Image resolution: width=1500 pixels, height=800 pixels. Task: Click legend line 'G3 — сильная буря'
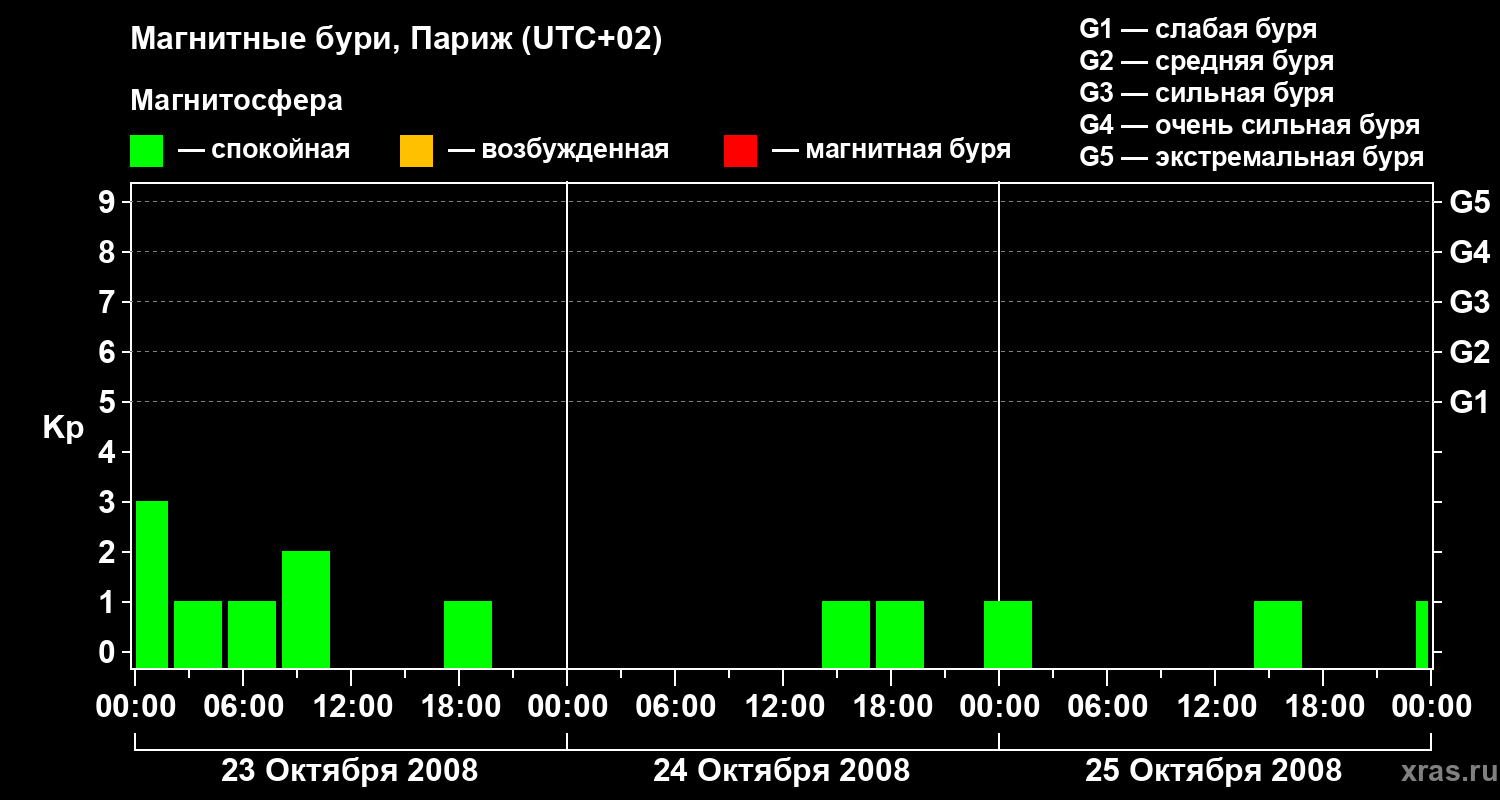point(1206,93)
